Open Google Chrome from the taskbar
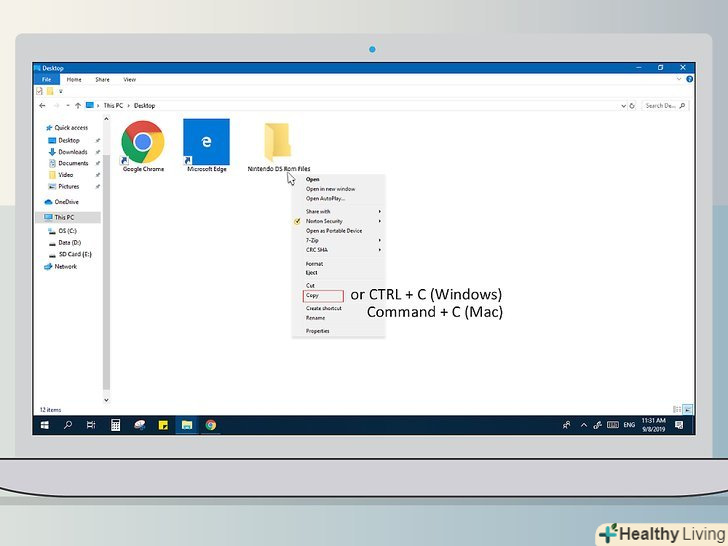The height and width of the screenshot is (546, 728). tap(211, 425)
